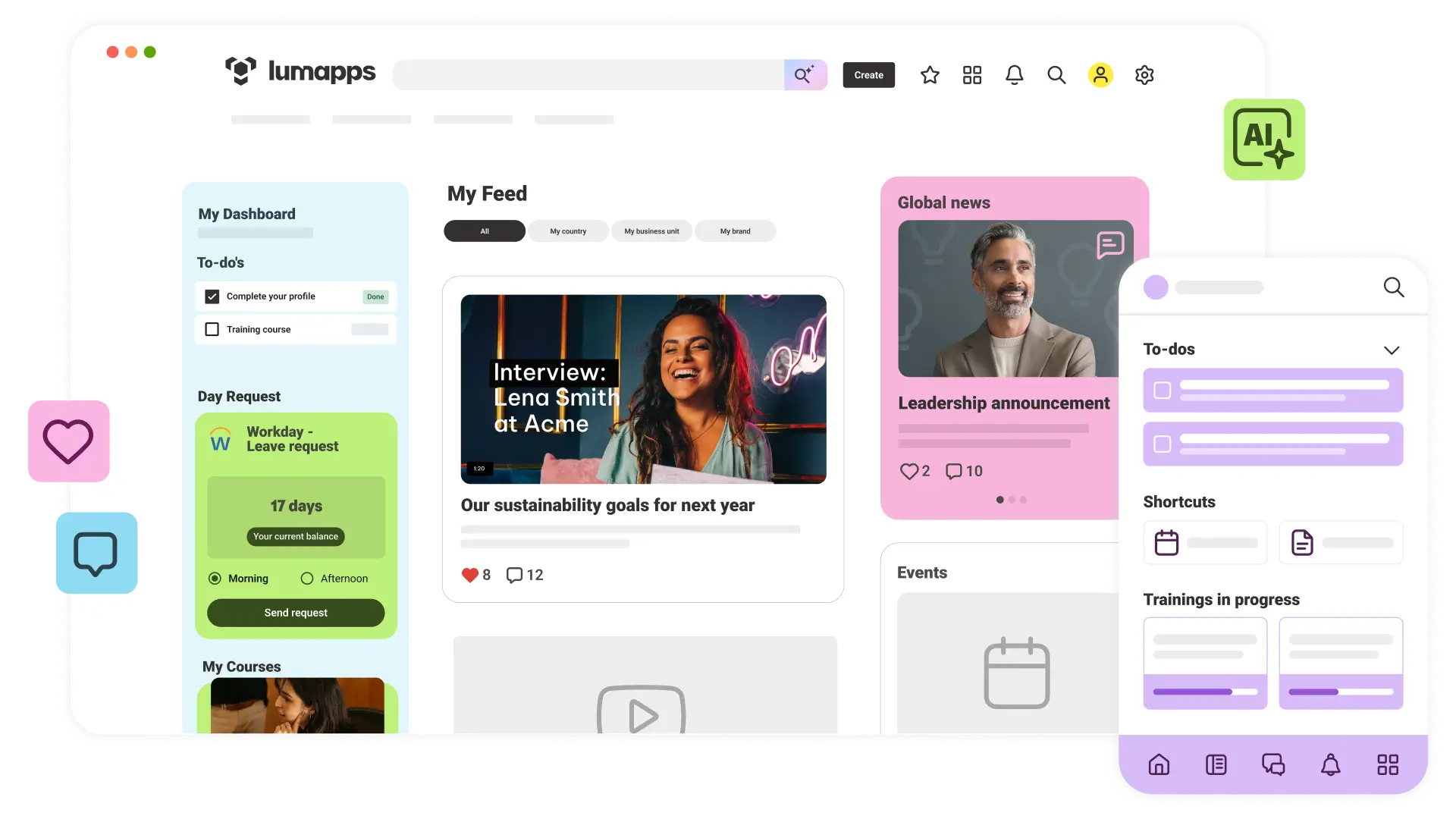This screenshot has width=1456, height=819.
Task: Click Your current balance pill
Action: coord(296,537)
